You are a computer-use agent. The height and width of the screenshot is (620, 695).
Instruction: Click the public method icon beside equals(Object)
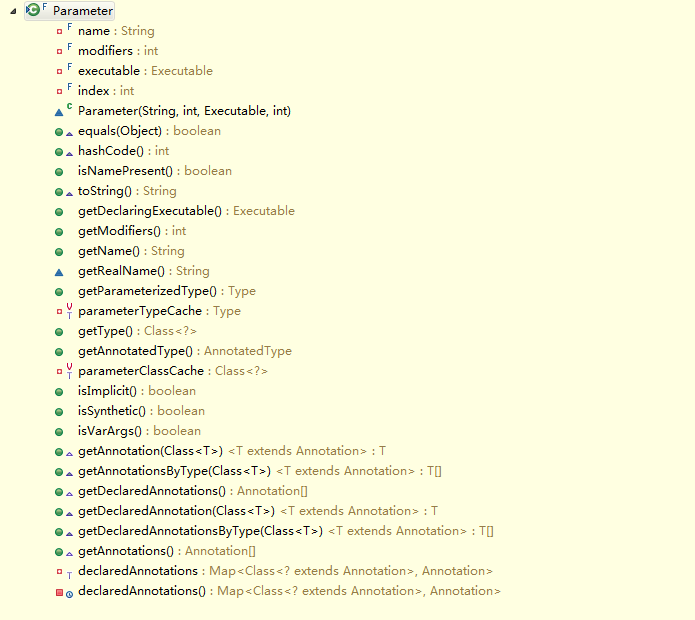pyautogui.click(x=59, y=132)
